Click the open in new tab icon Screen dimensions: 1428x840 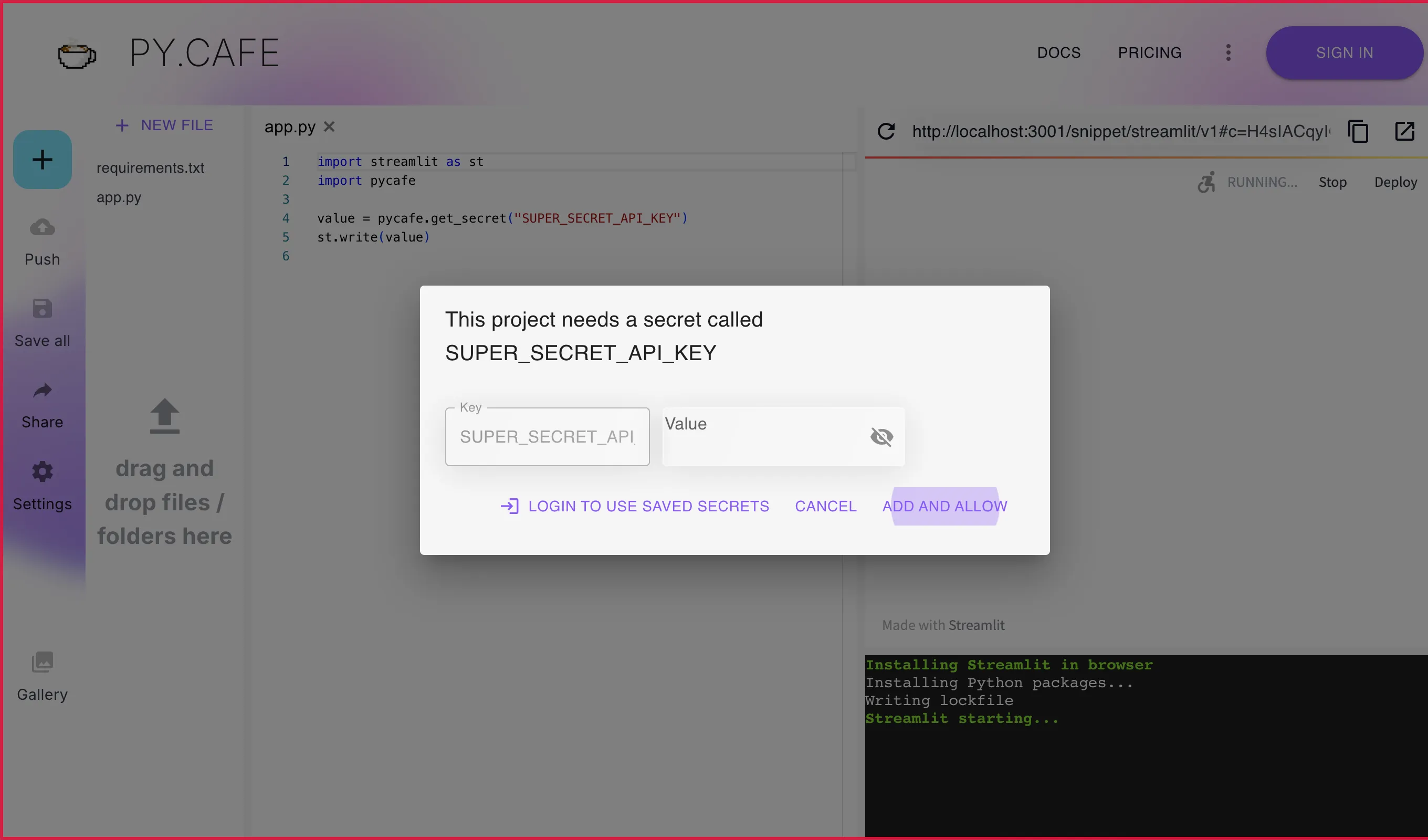[x=1405, y=131]
